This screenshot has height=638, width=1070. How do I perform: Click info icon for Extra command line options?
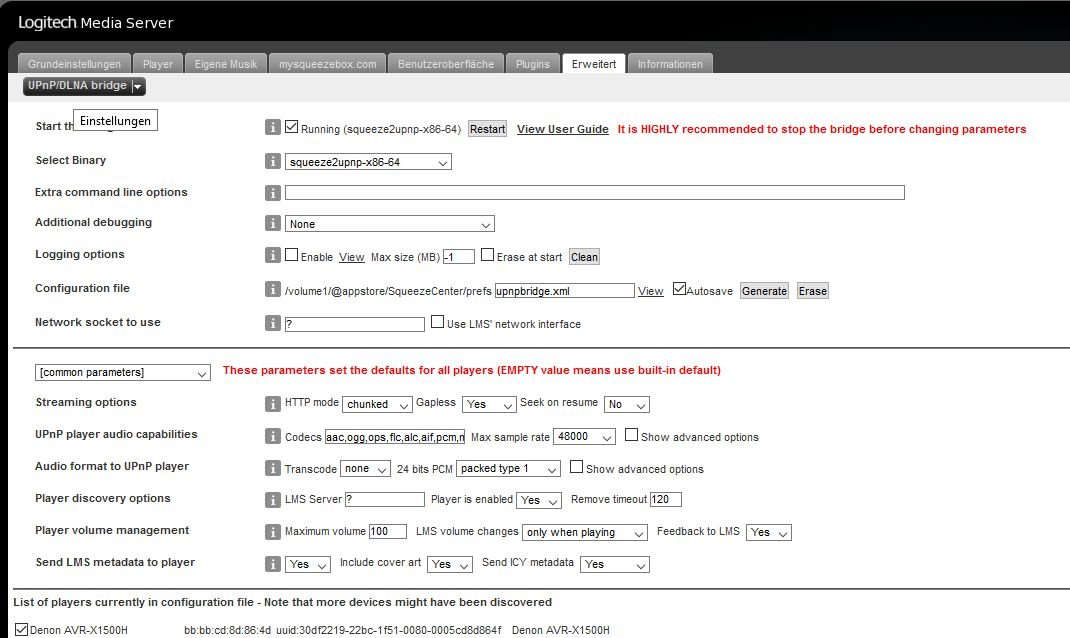[272, 193]
